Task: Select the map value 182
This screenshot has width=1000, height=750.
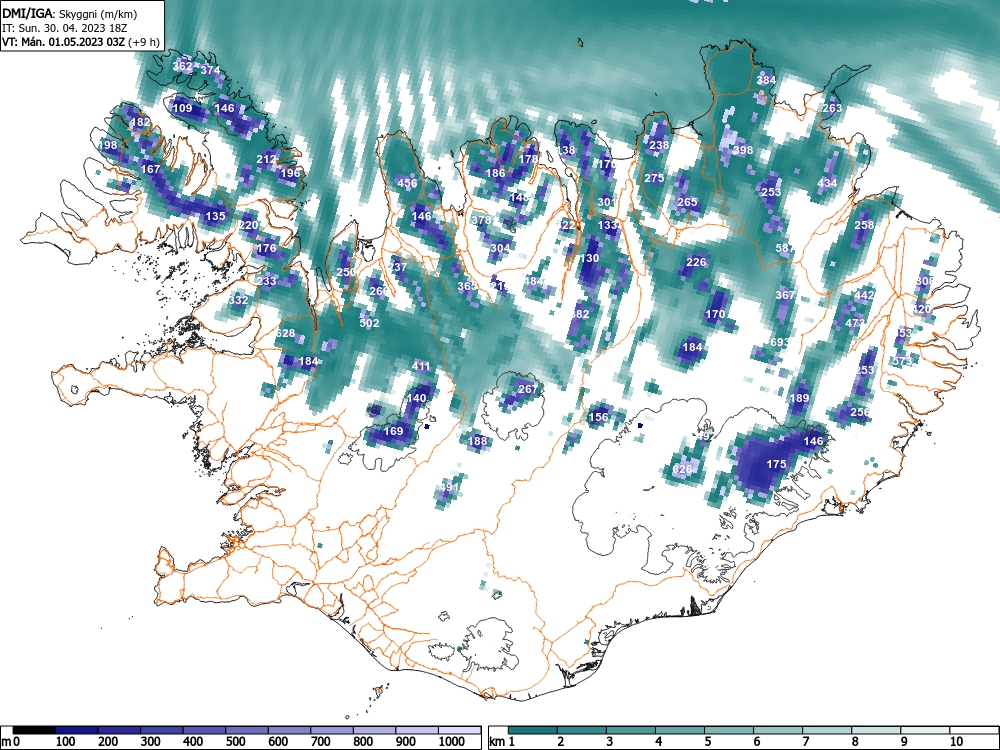Action: point(140,122)
